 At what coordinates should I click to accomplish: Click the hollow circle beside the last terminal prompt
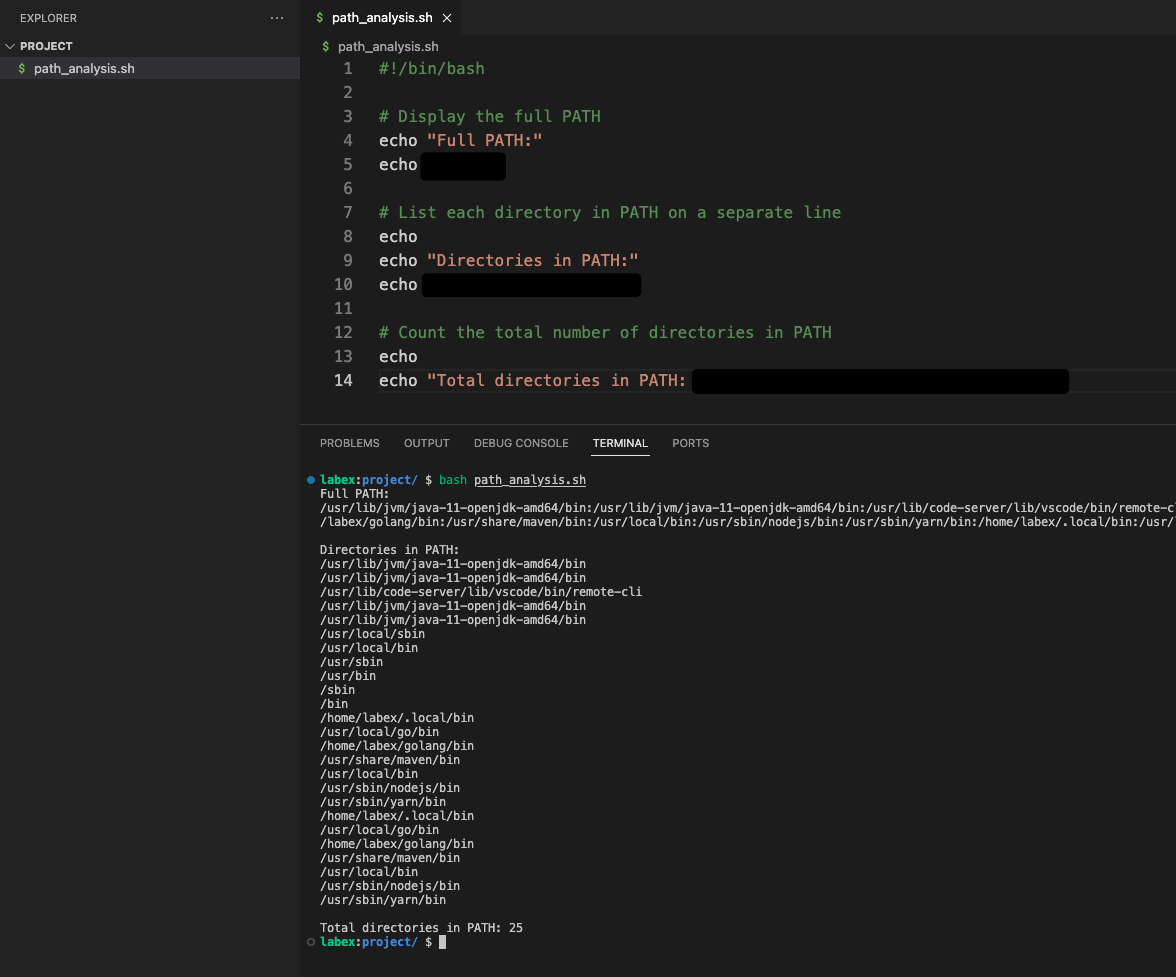[311, 942]
